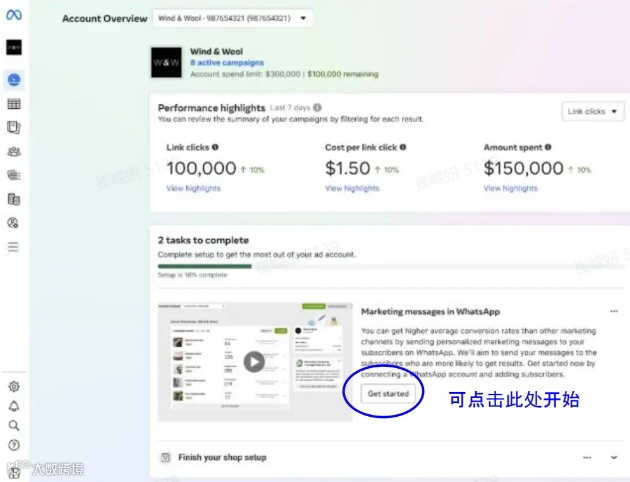Viewport: 630px width, 482px height.
Task: Click the info icon next to Last 7 days
Action: point(317,108)
